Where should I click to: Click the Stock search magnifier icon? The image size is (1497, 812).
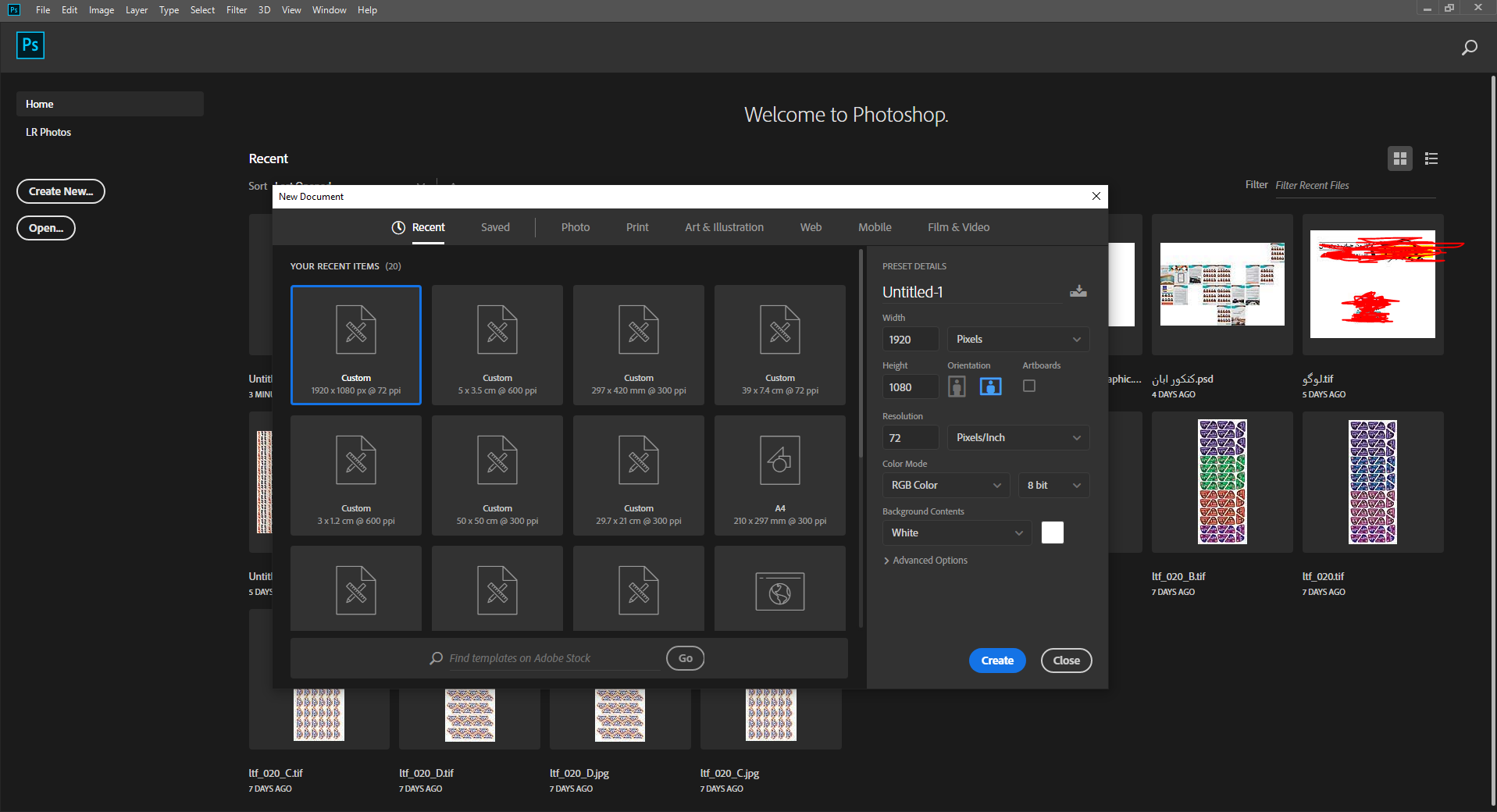pyautogui.click(x=437, y=658)
